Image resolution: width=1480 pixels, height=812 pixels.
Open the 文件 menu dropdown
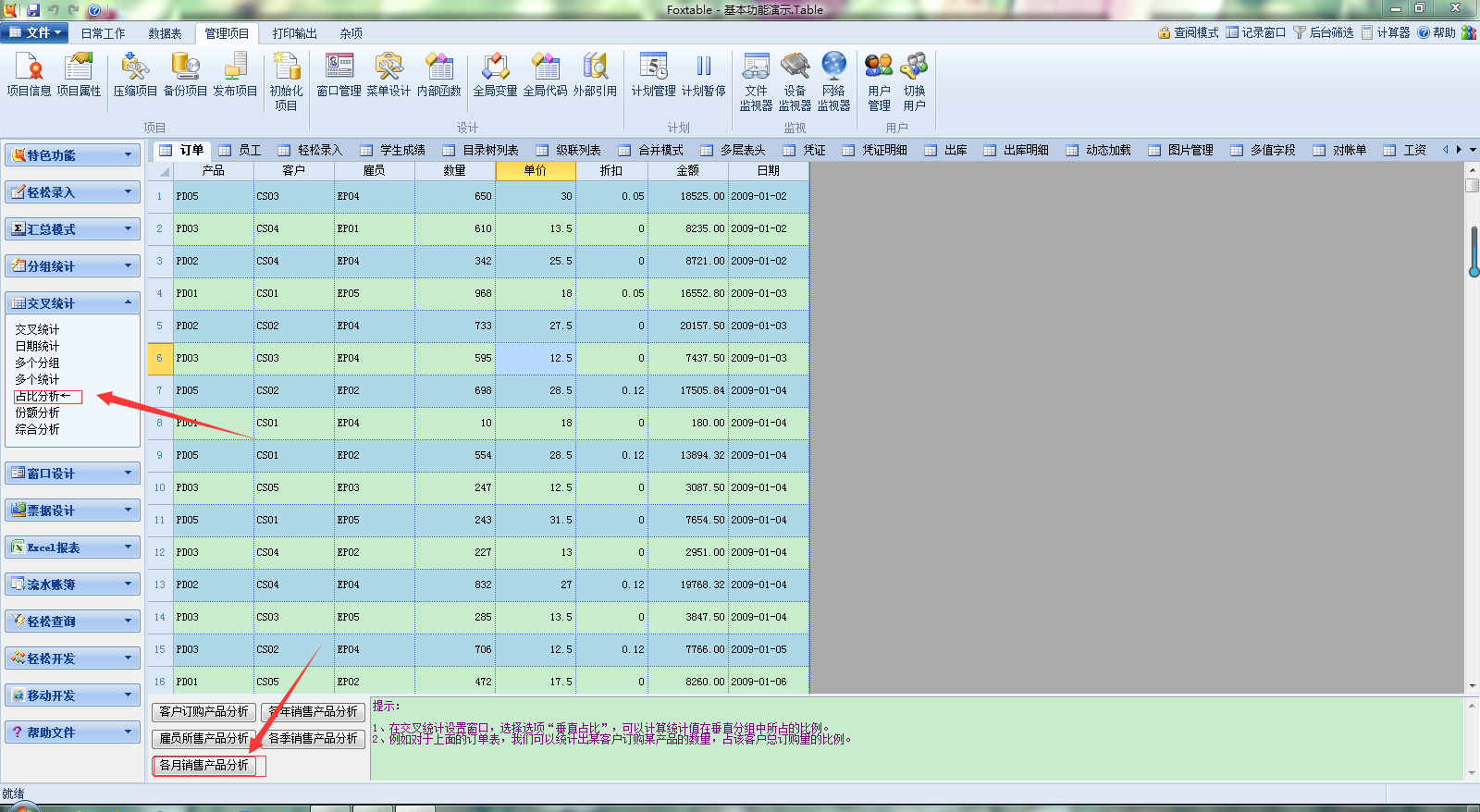(35, 32)
